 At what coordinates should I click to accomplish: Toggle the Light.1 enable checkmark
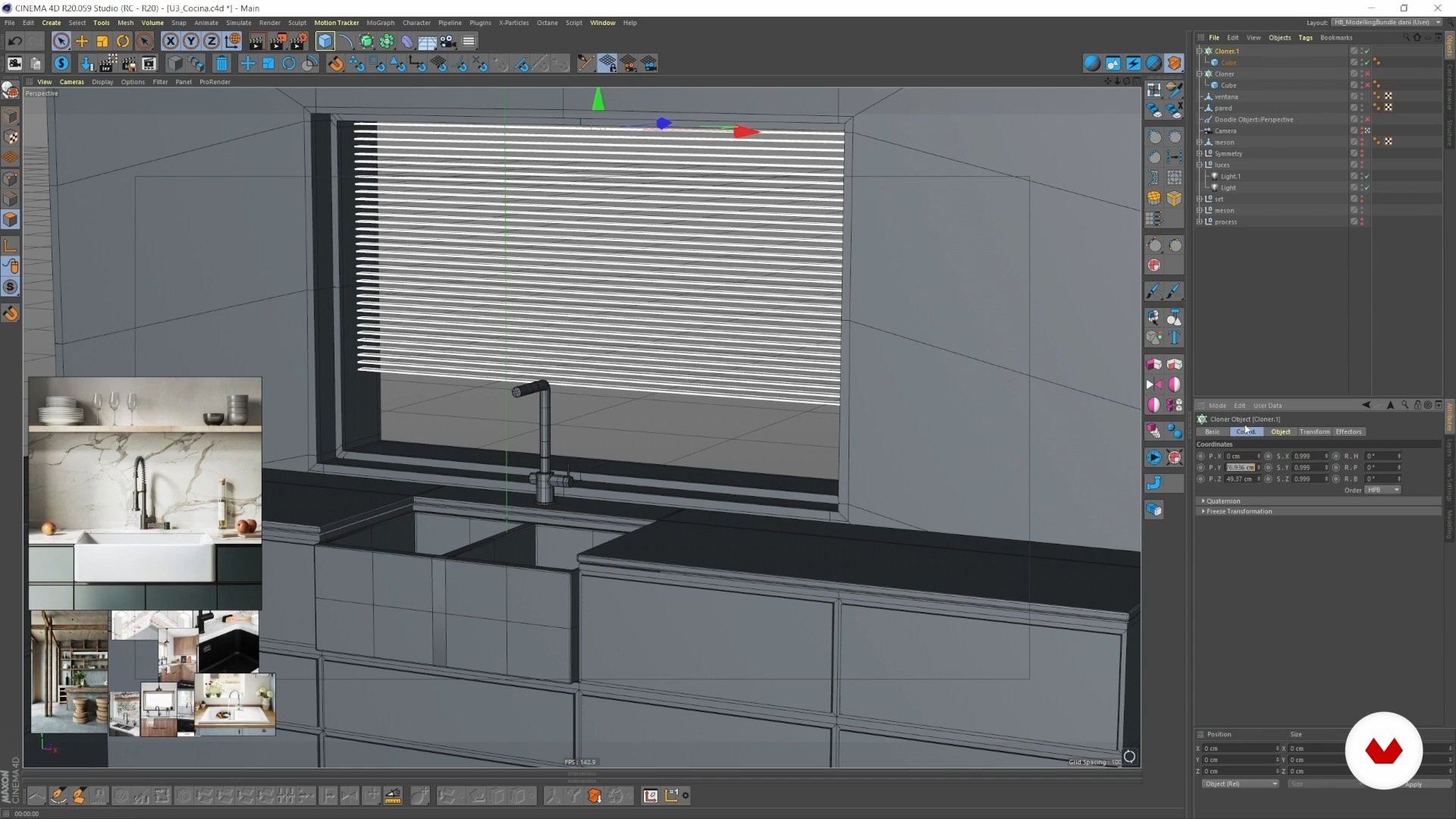click(x=1367, y=177)
